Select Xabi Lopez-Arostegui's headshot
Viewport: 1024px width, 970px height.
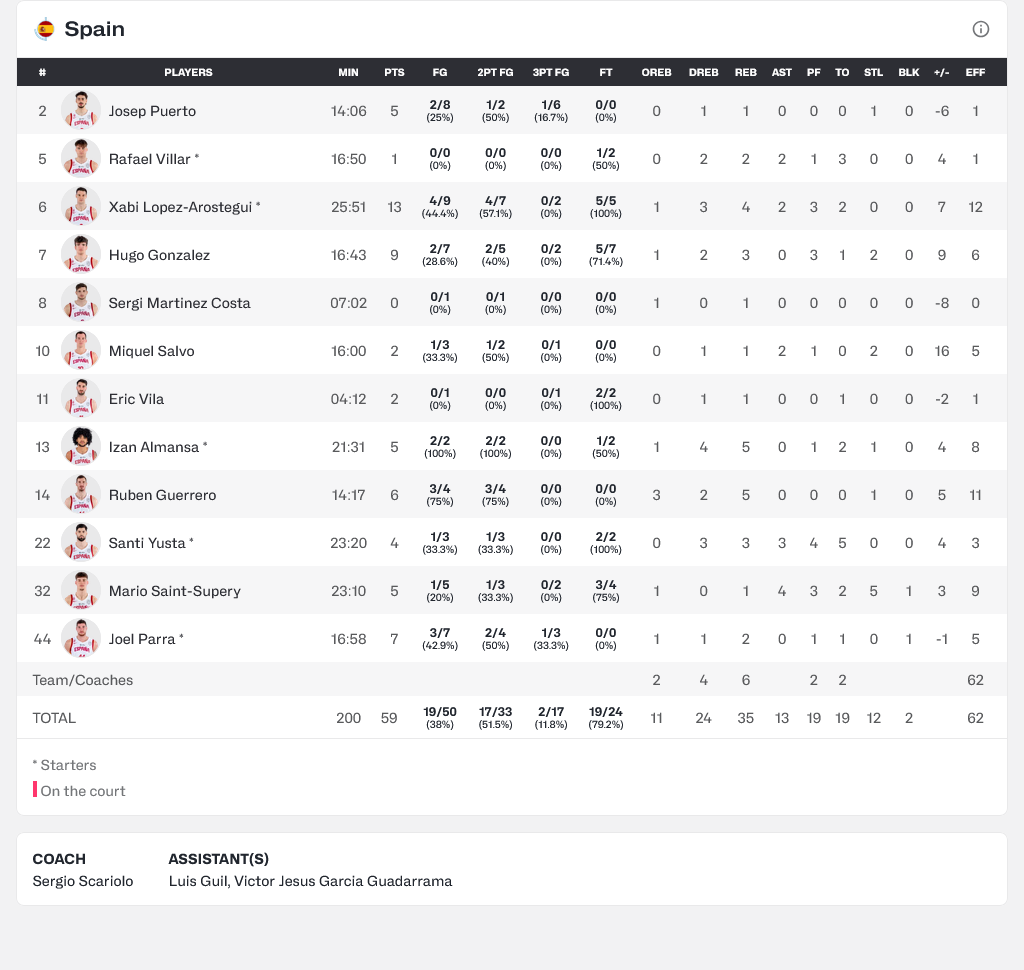pyautogui.click(x=81, y=207)
